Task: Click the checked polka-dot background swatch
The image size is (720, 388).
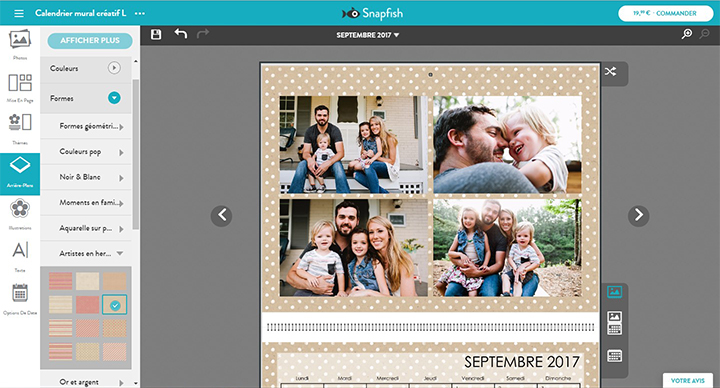Action: pyautogui.click(x=114, y=304)
